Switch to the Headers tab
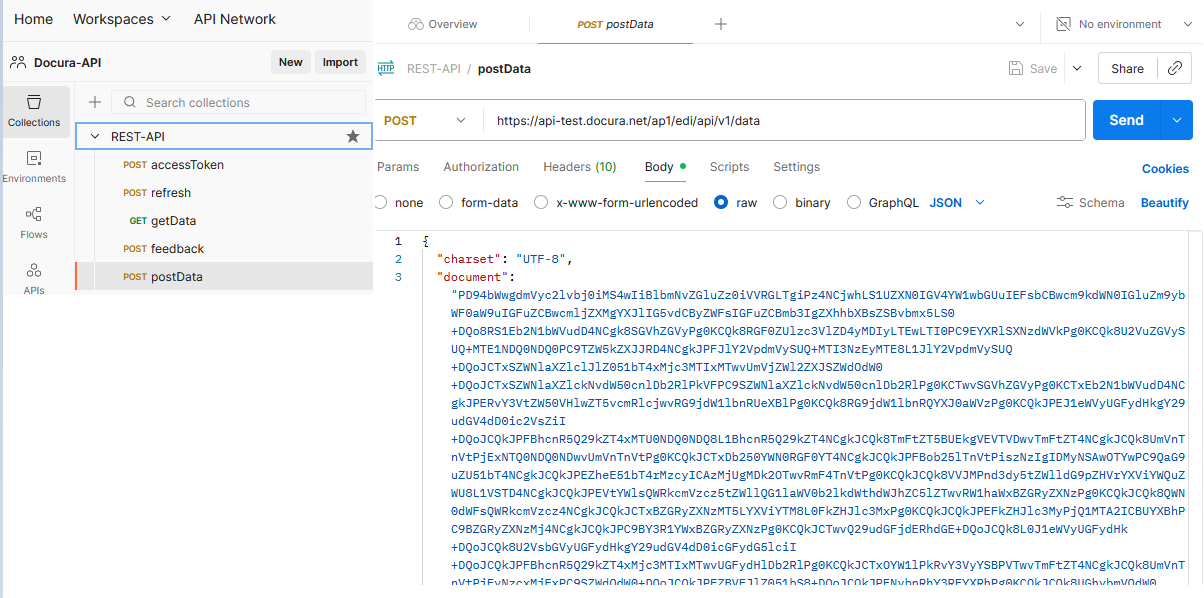Screen dimensions: 1204x598 pyautogui.click(x=579, y=167)
